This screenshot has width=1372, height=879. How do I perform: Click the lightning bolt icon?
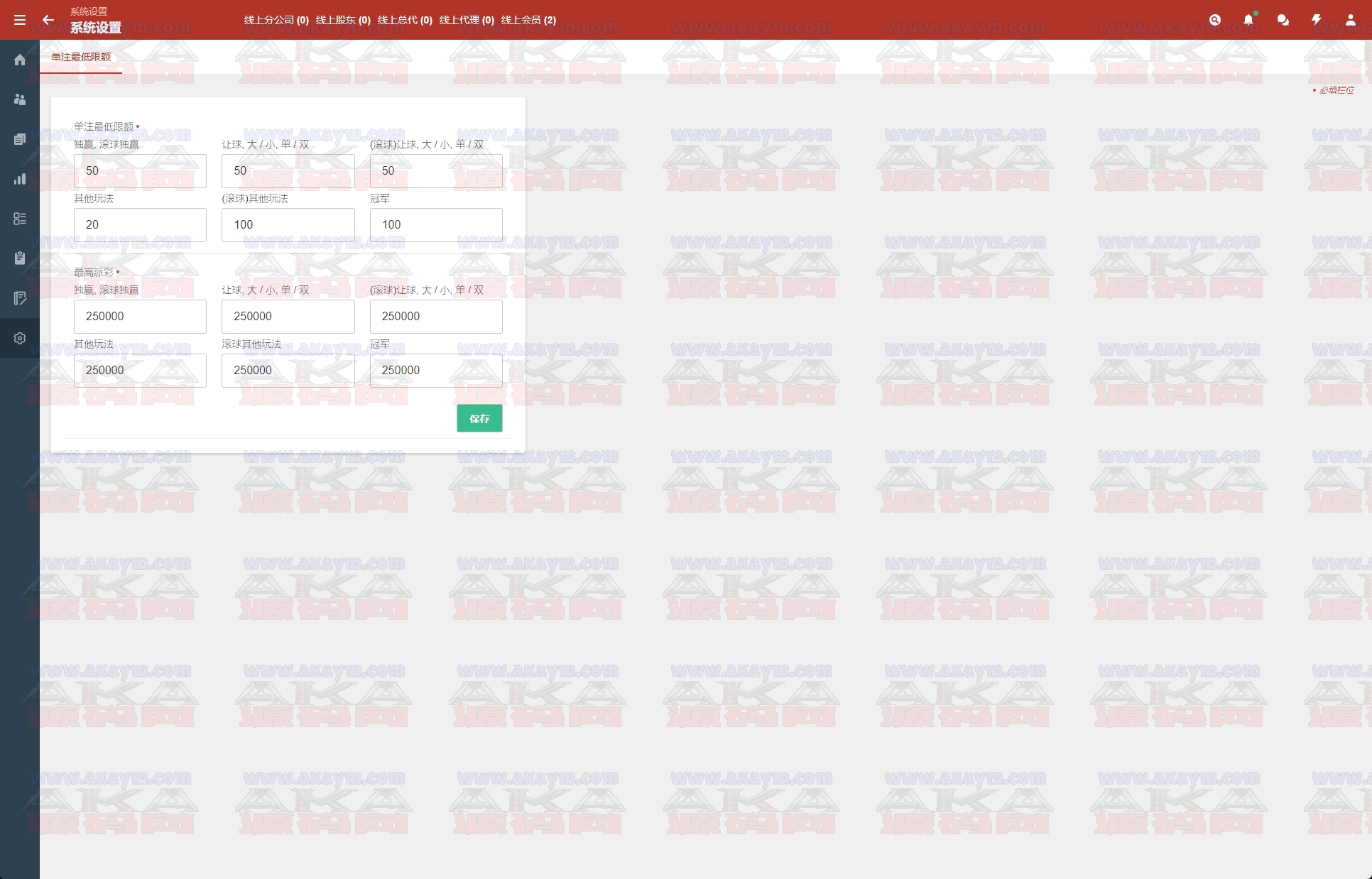[x=1317, y=20]
